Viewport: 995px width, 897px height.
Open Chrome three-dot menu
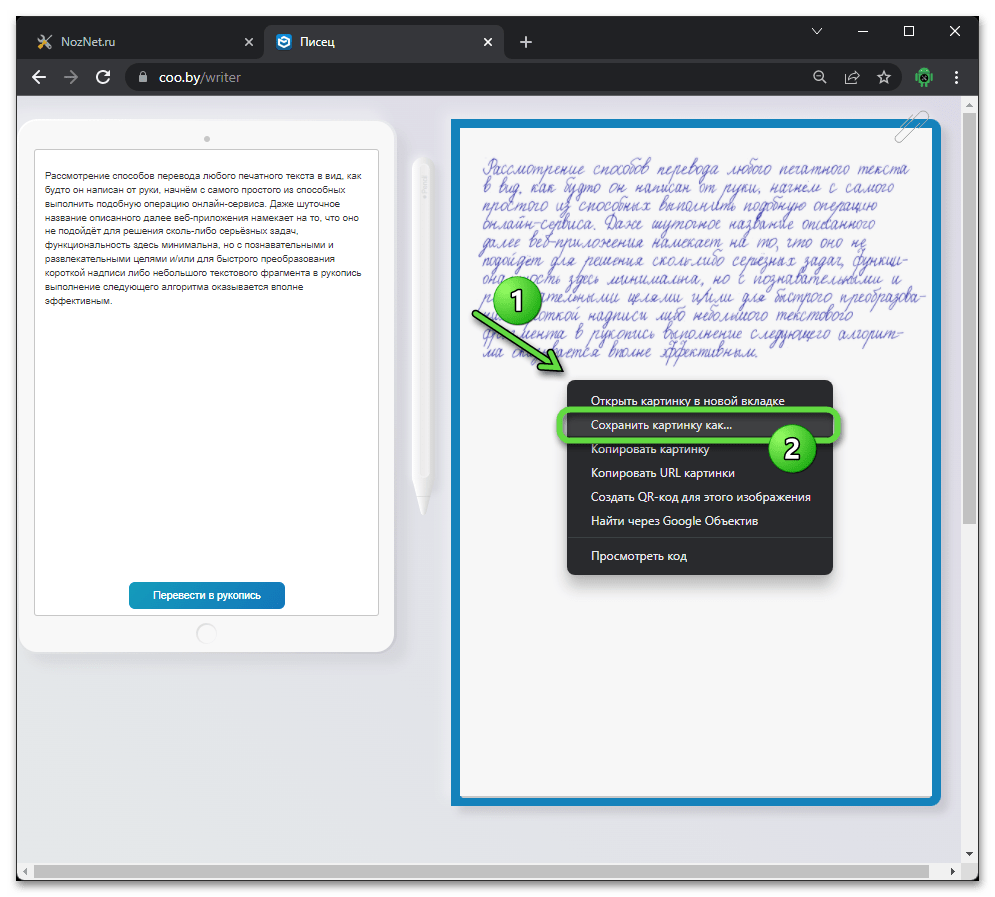(x=957, y=77)
